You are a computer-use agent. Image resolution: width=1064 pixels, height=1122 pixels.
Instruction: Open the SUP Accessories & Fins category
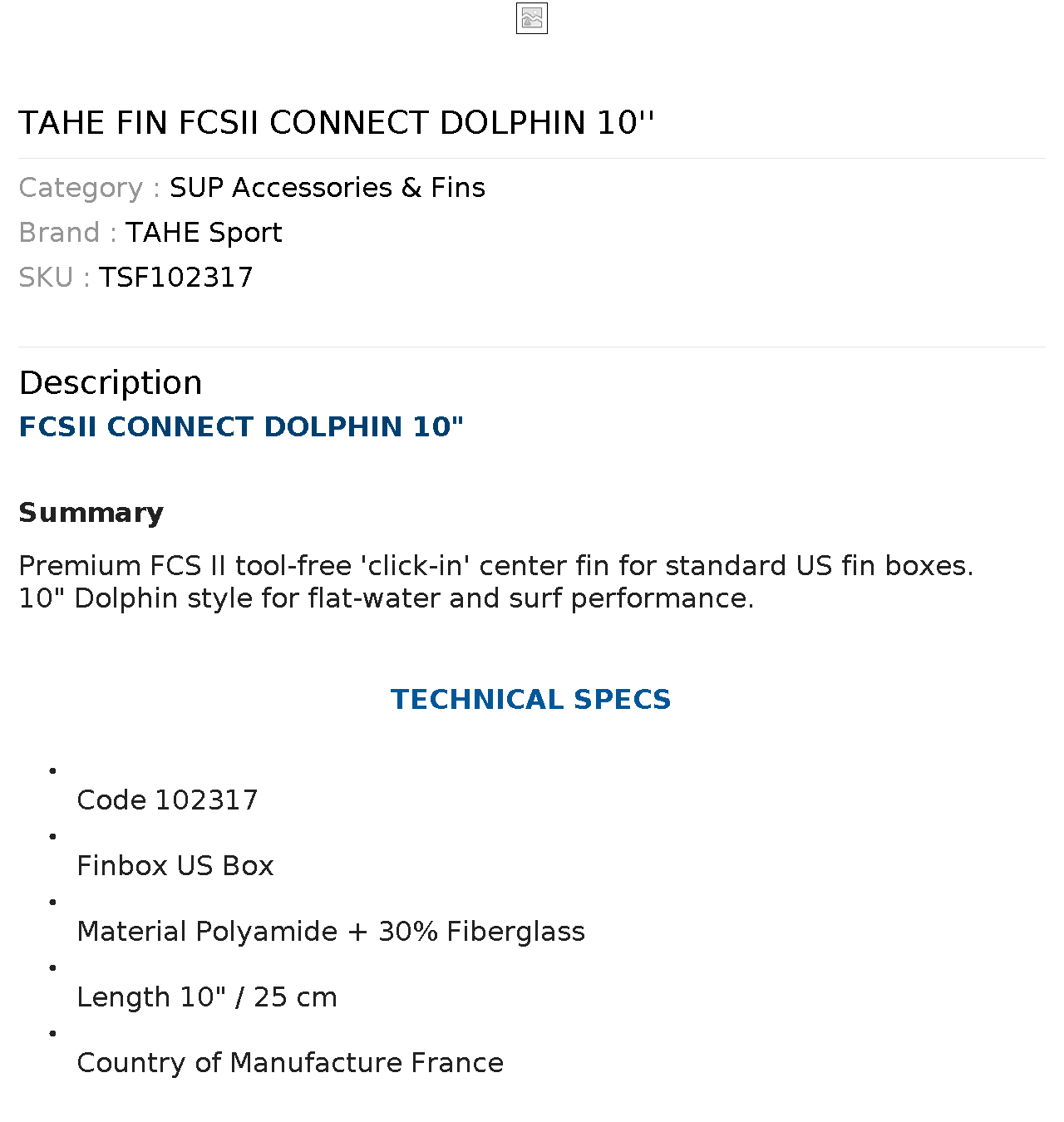coord(328,188)
